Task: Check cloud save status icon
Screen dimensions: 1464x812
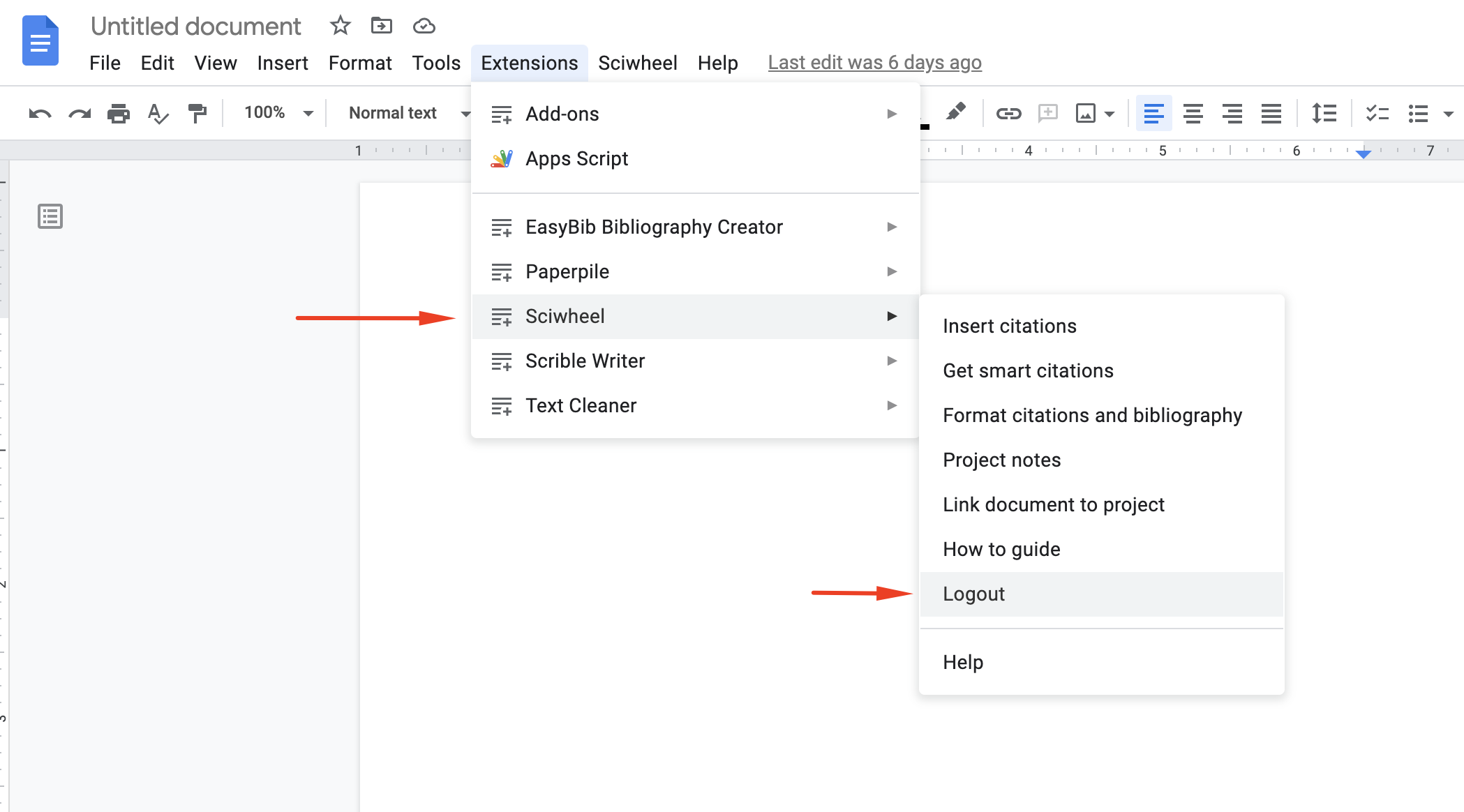Action: (x=424, y=27)
